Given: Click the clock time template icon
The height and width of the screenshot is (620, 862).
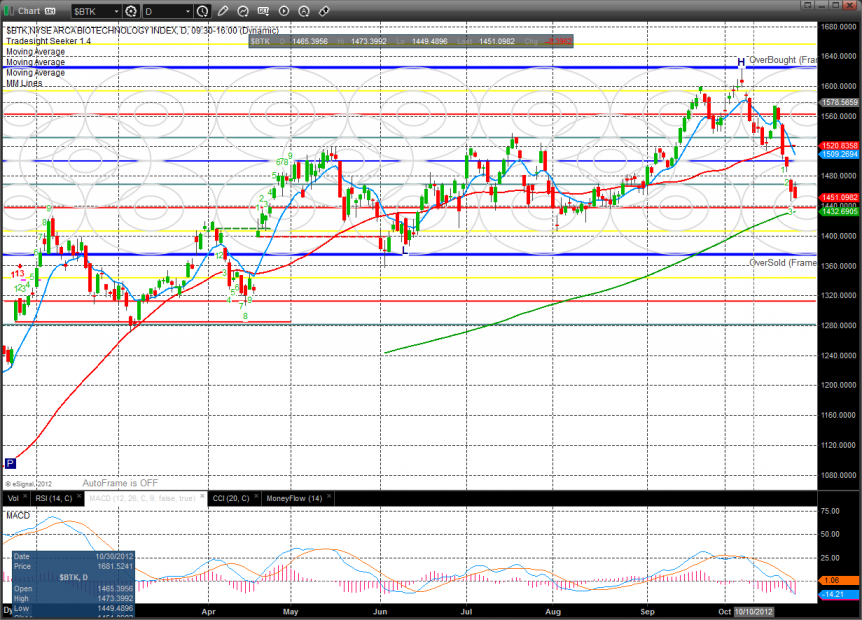Looking at the screenshot, I should [x=203, y=12].
